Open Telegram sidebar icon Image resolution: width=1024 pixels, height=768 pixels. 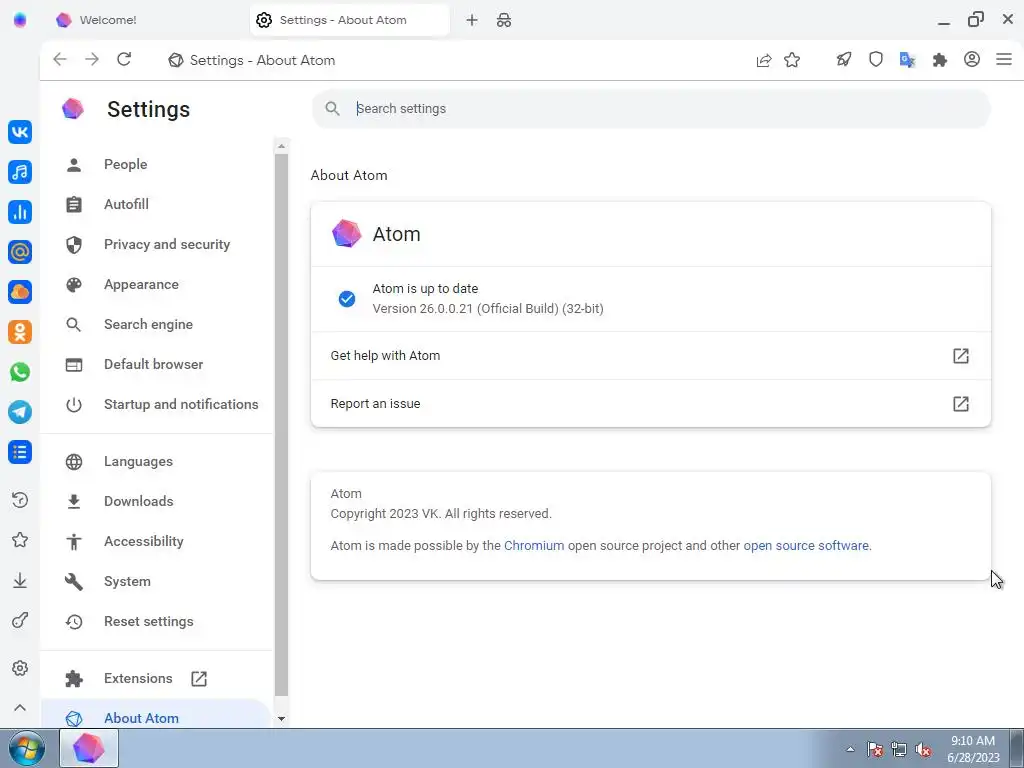pyautogui.click(x=20, y=411)
